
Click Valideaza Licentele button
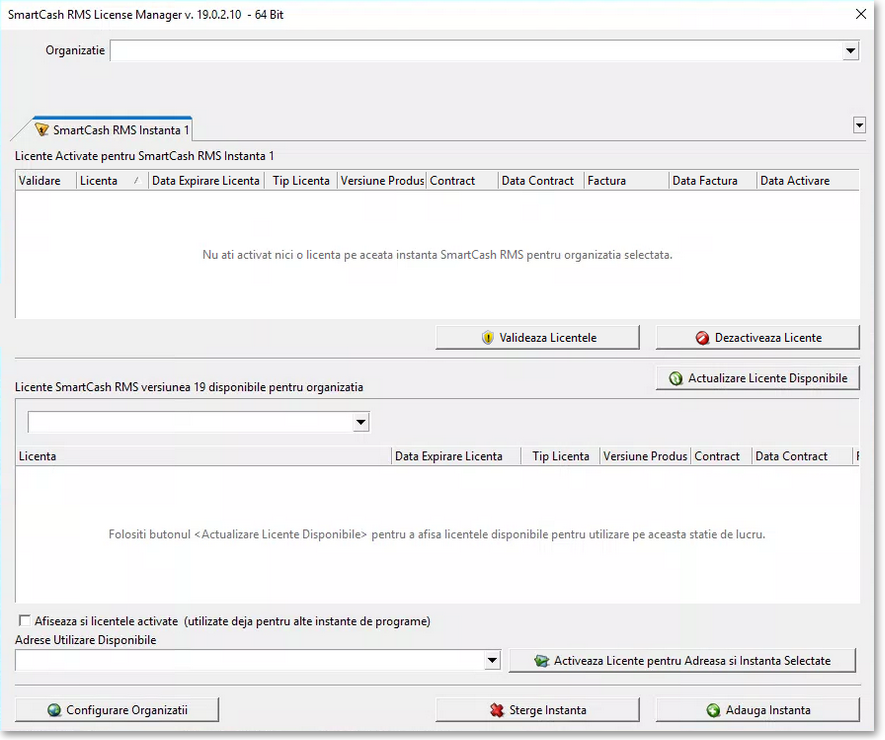pyautogui.click(x=537, y=338)
